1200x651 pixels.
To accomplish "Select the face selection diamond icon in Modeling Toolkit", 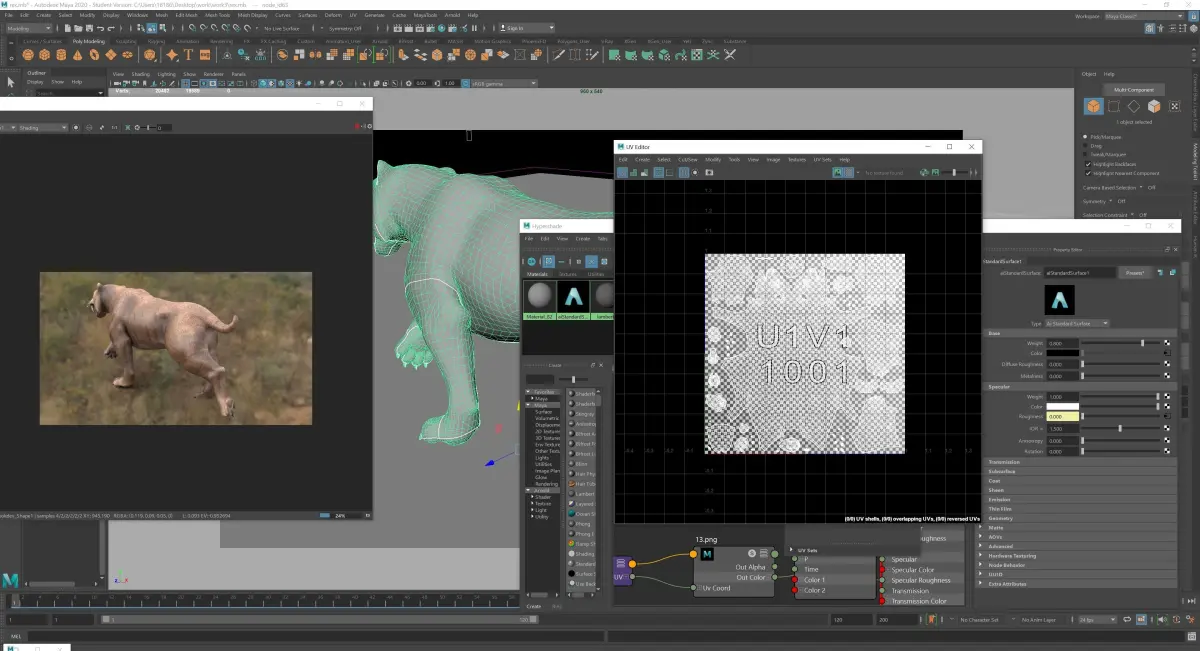I will click(x=1134, y=106).
